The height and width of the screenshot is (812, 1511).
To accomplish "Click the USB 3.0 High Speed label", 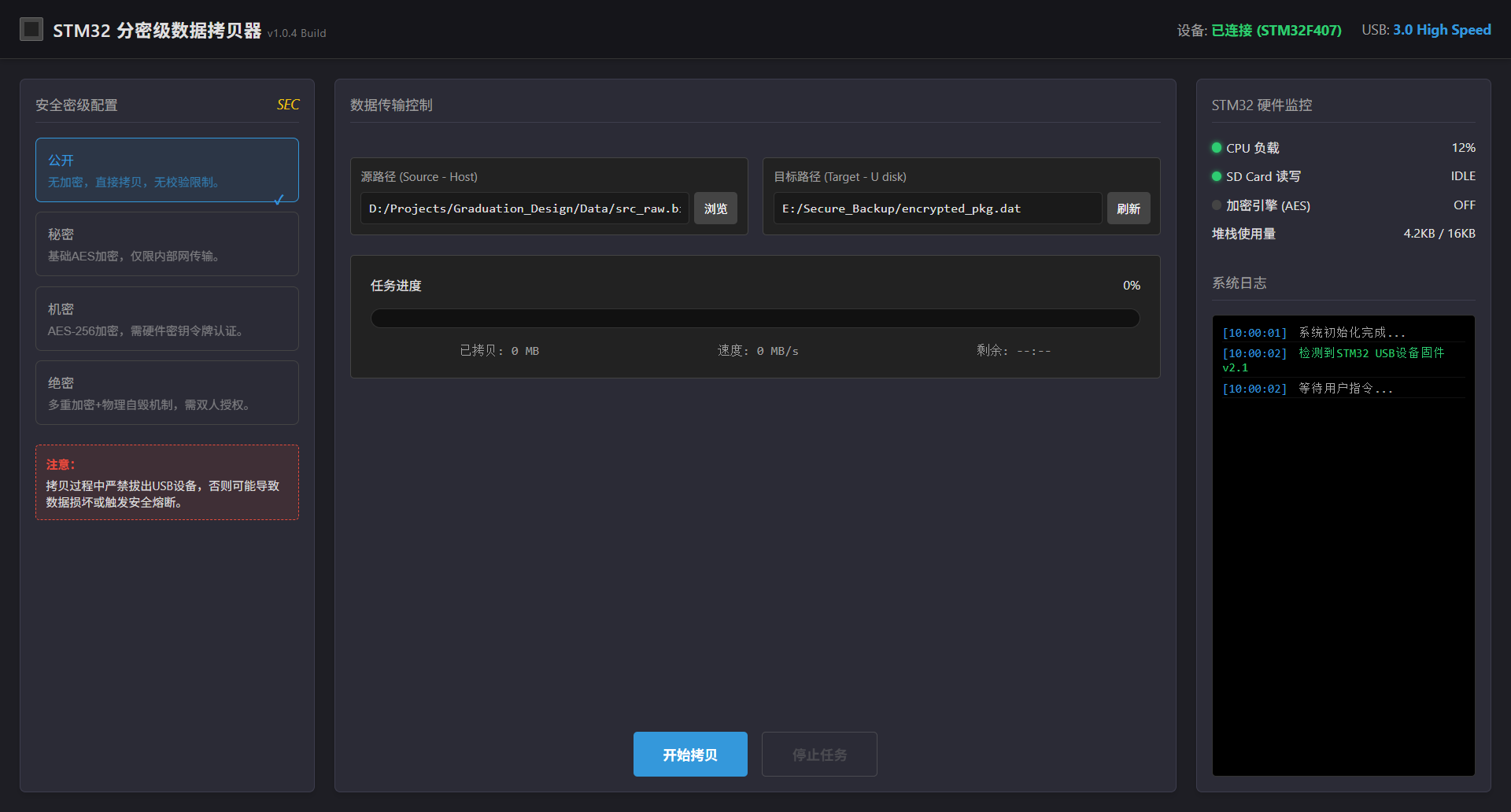I will (x=1441, y=30).
